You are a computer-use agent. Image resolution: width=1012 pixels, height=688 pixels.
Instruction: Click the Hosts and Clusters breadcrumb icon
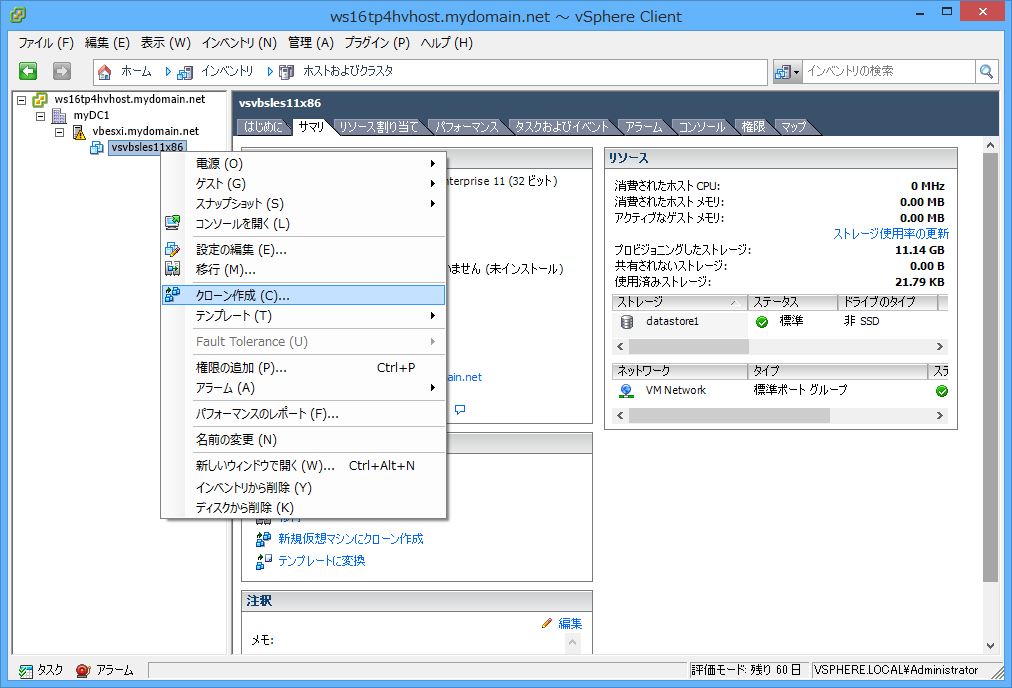pyautogui.click(x=287, y=72)
